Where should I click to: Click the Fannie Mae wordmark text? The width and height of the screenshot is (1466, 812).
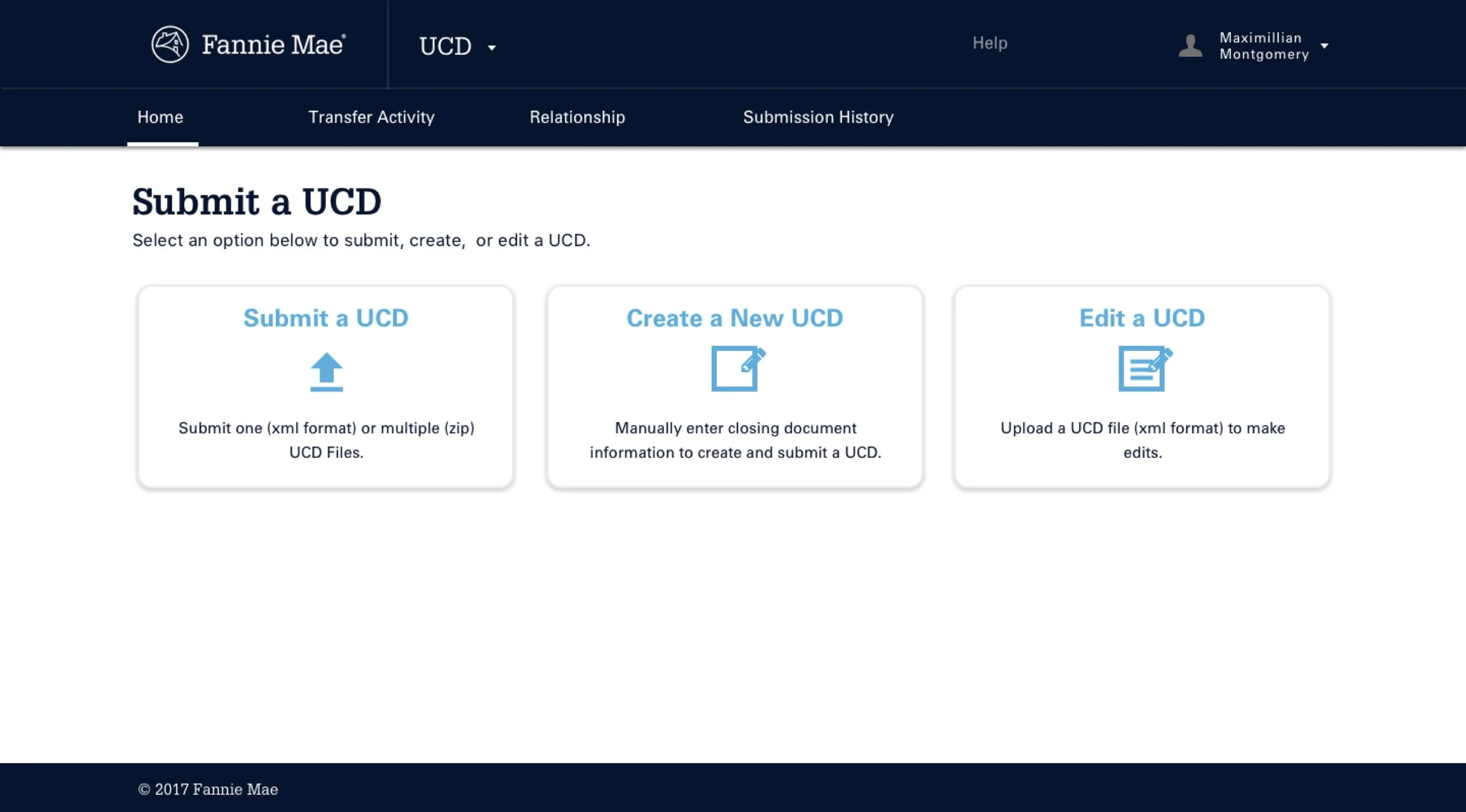tap(273, 45)
